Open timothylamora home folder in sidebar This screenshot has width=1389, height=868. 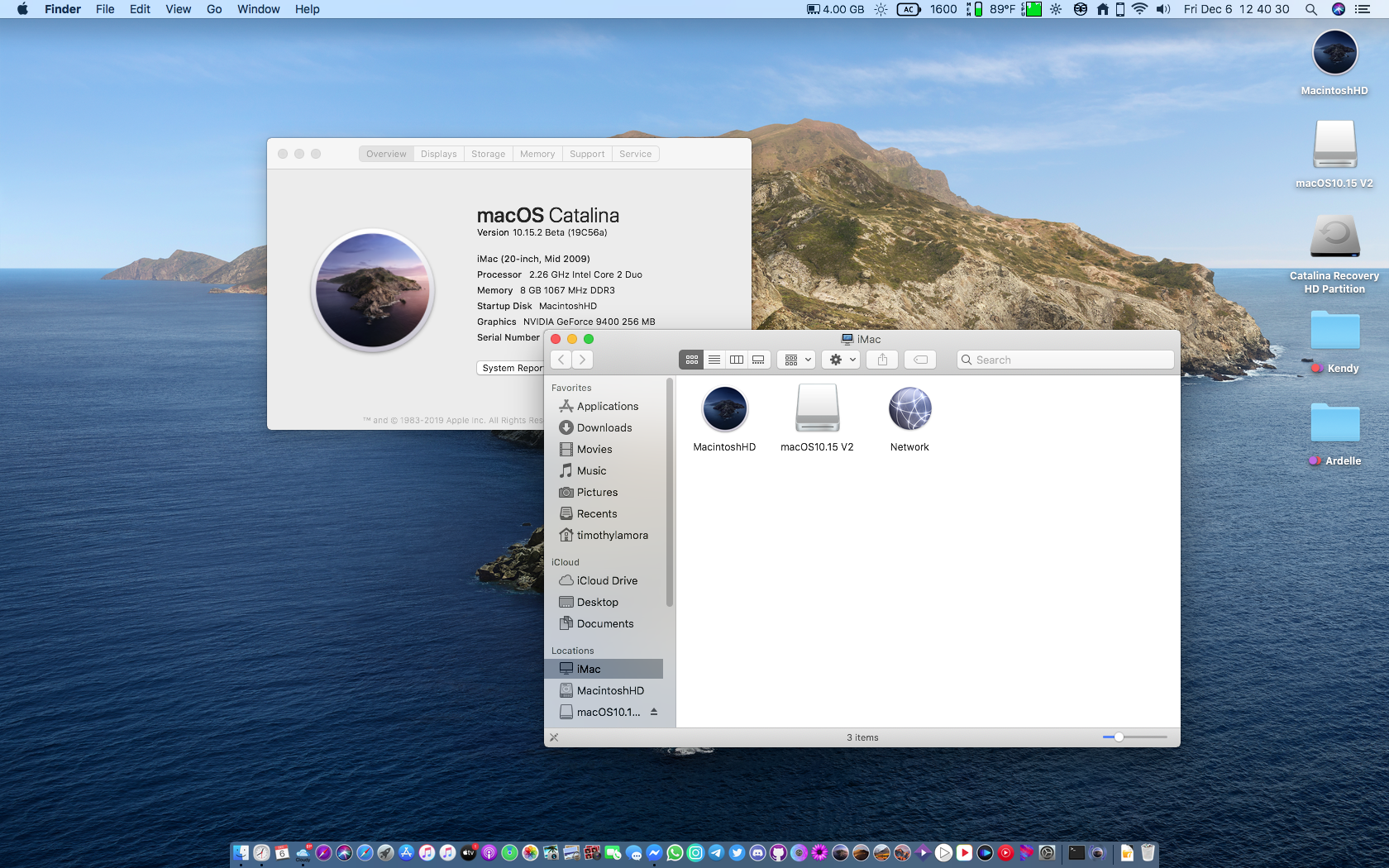[x=604, y=535]
